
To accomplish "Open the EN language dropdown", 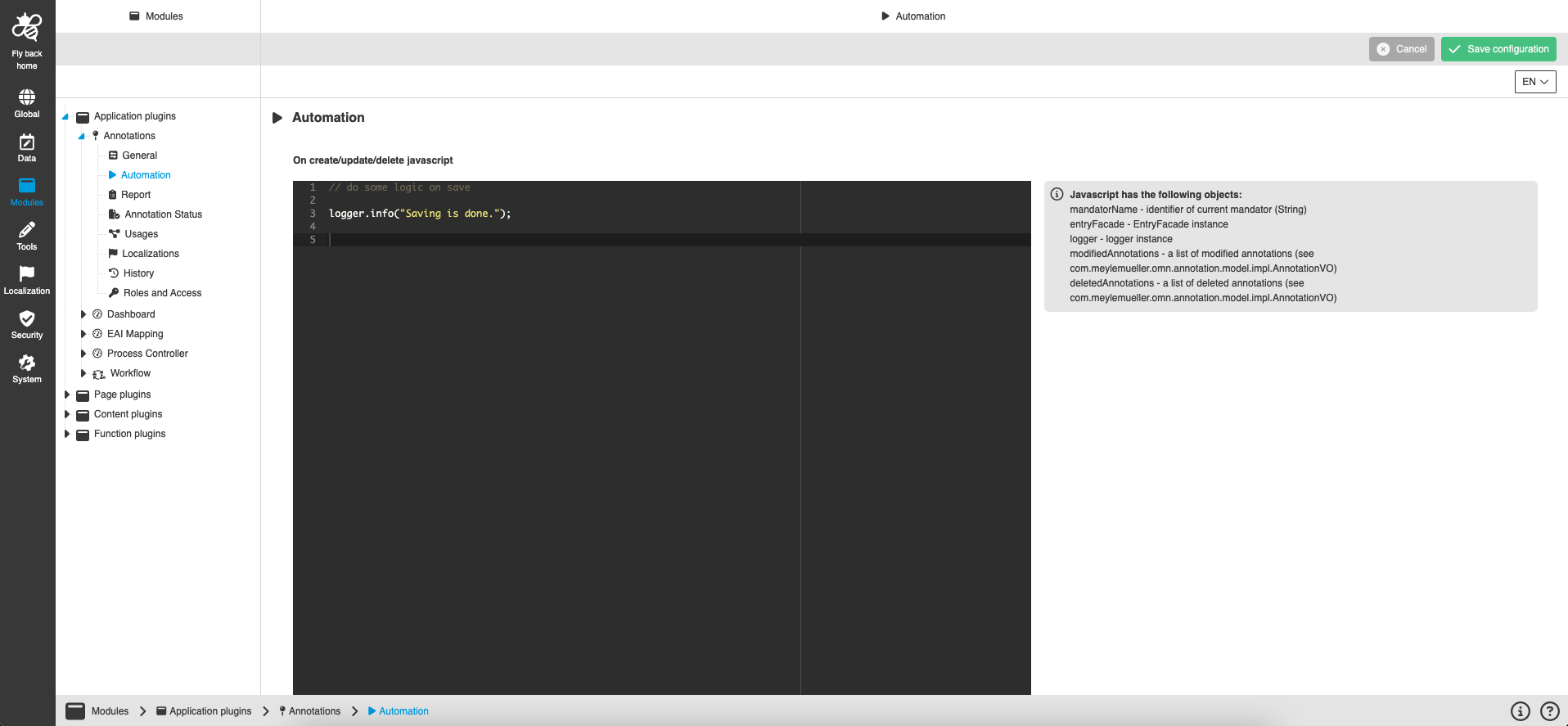I will point(1535,82).
